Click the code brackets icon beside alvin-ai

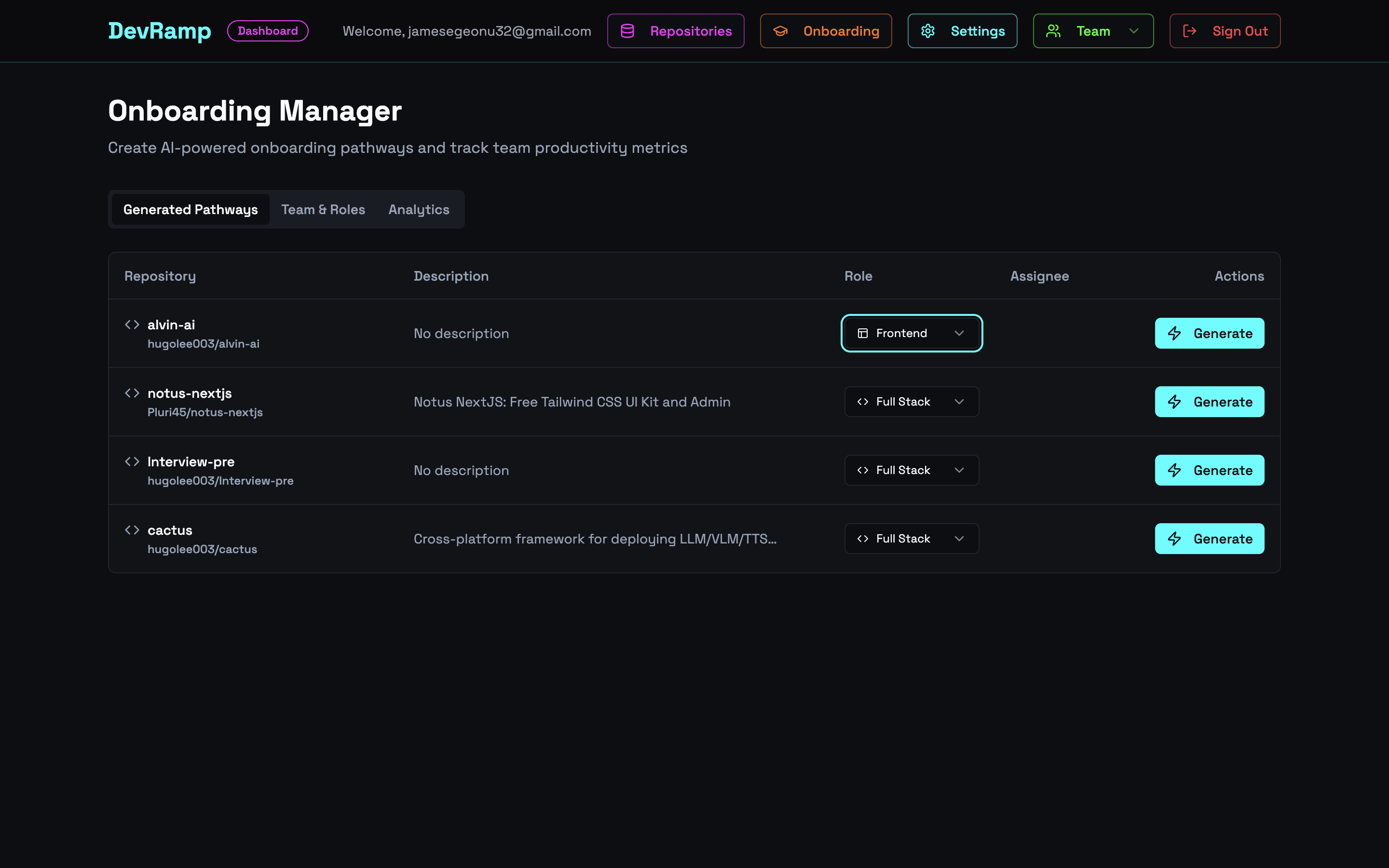(x=132, y=325)
